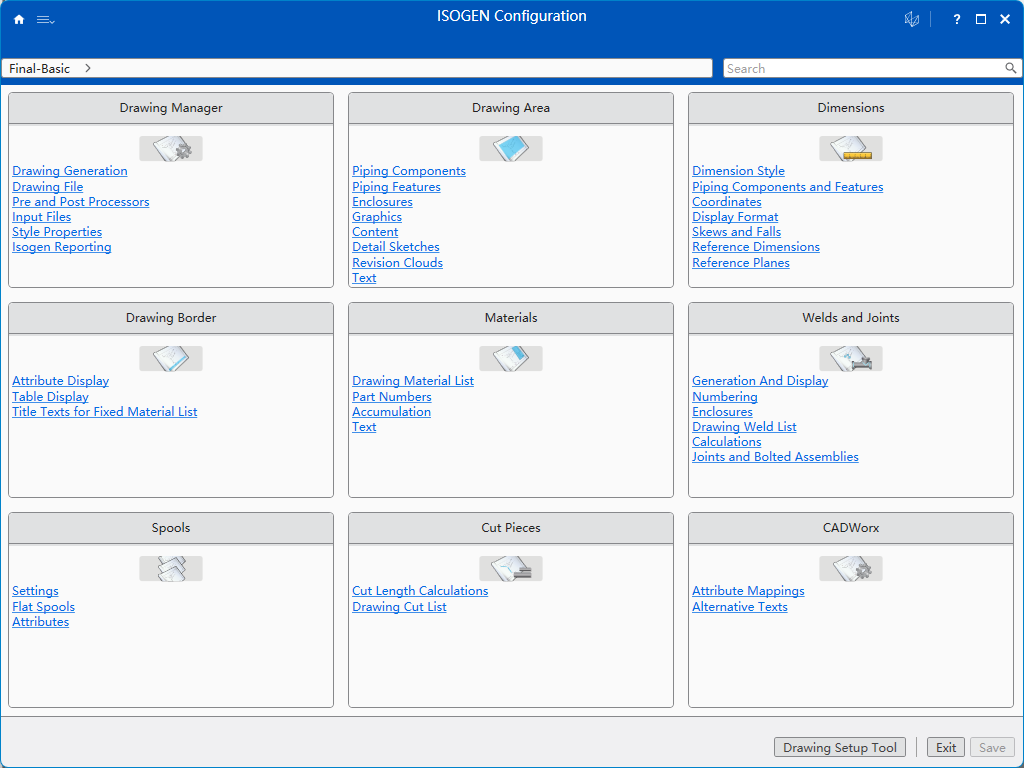Viewport: 1024px width, 768px height.
Task: Open the Graphics link
Action: pos(377,217)
